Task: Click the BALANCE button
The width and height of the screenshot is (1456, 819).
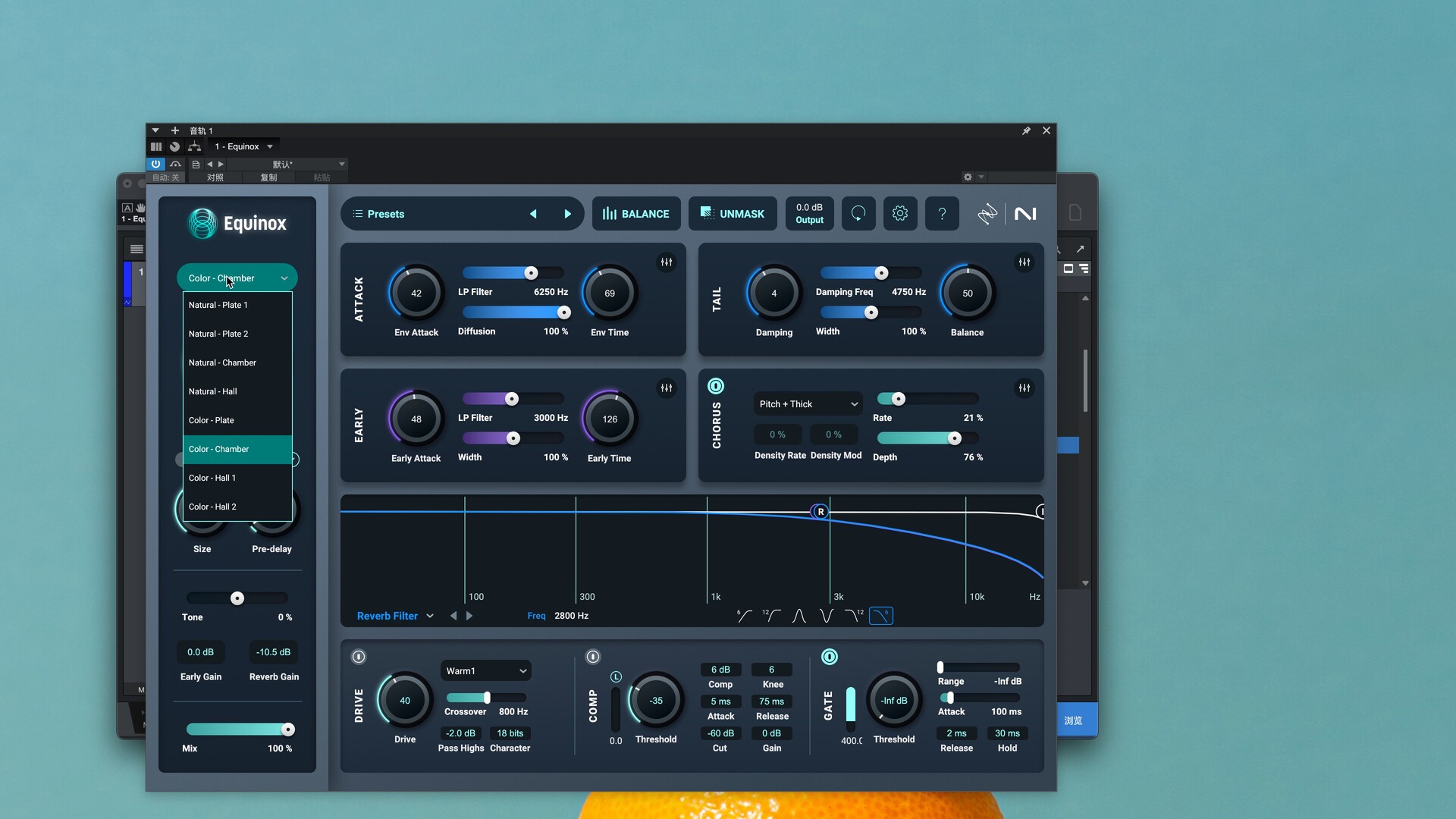Action: (x=635, y=214)
